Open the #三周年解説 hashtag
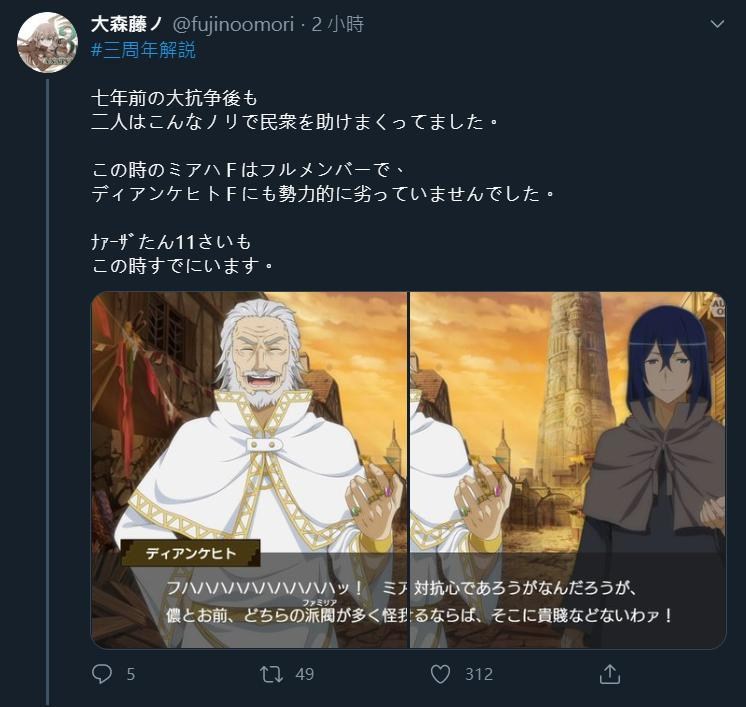Screen dimensions: 746x707 [x=143, y=50]
